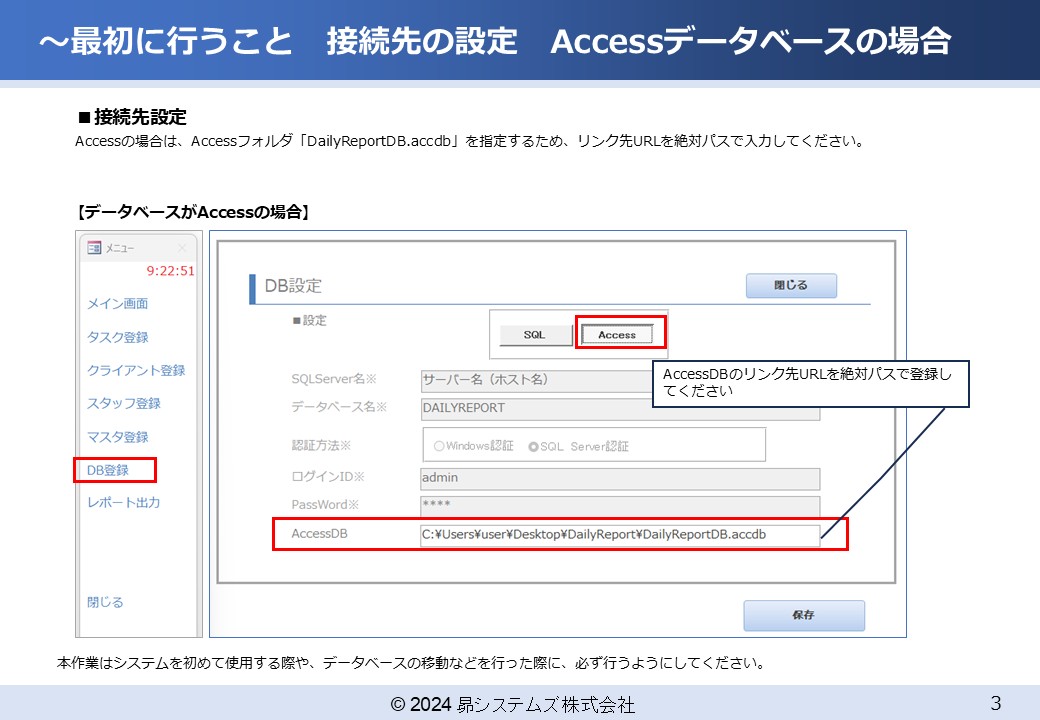Open メイン画面 from the menu
This screenshot has width=1040, height=720.
point(117,304)
